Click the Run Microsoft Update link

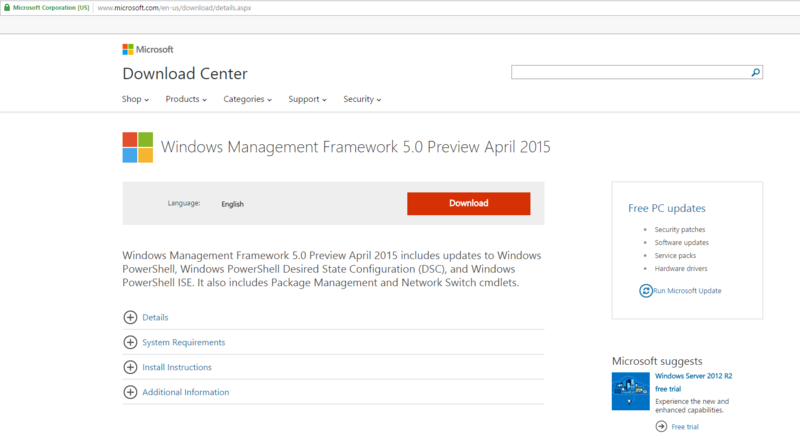click(687, 291)
